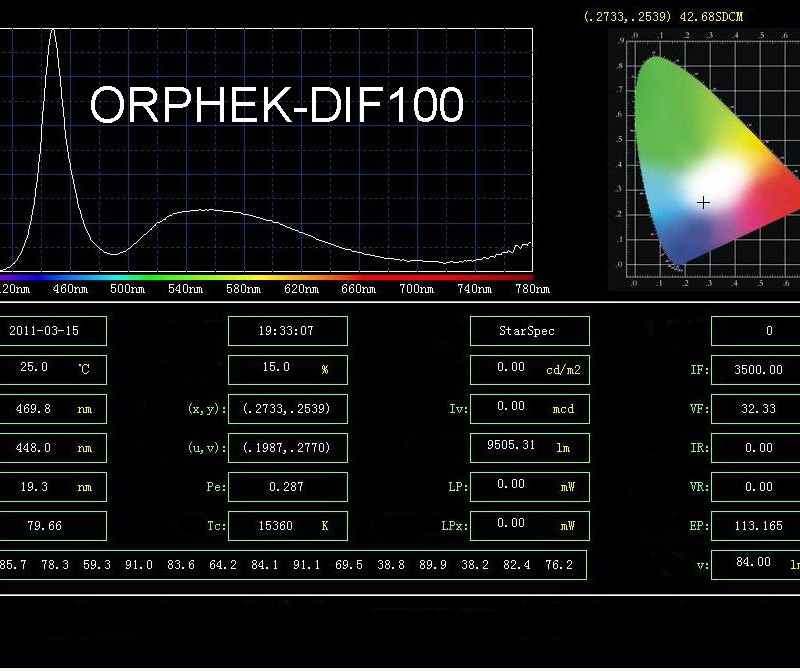This screenshot has height=671, width=800.
Task: Click the 580nm axis label
Action: [x=243, y=289]
